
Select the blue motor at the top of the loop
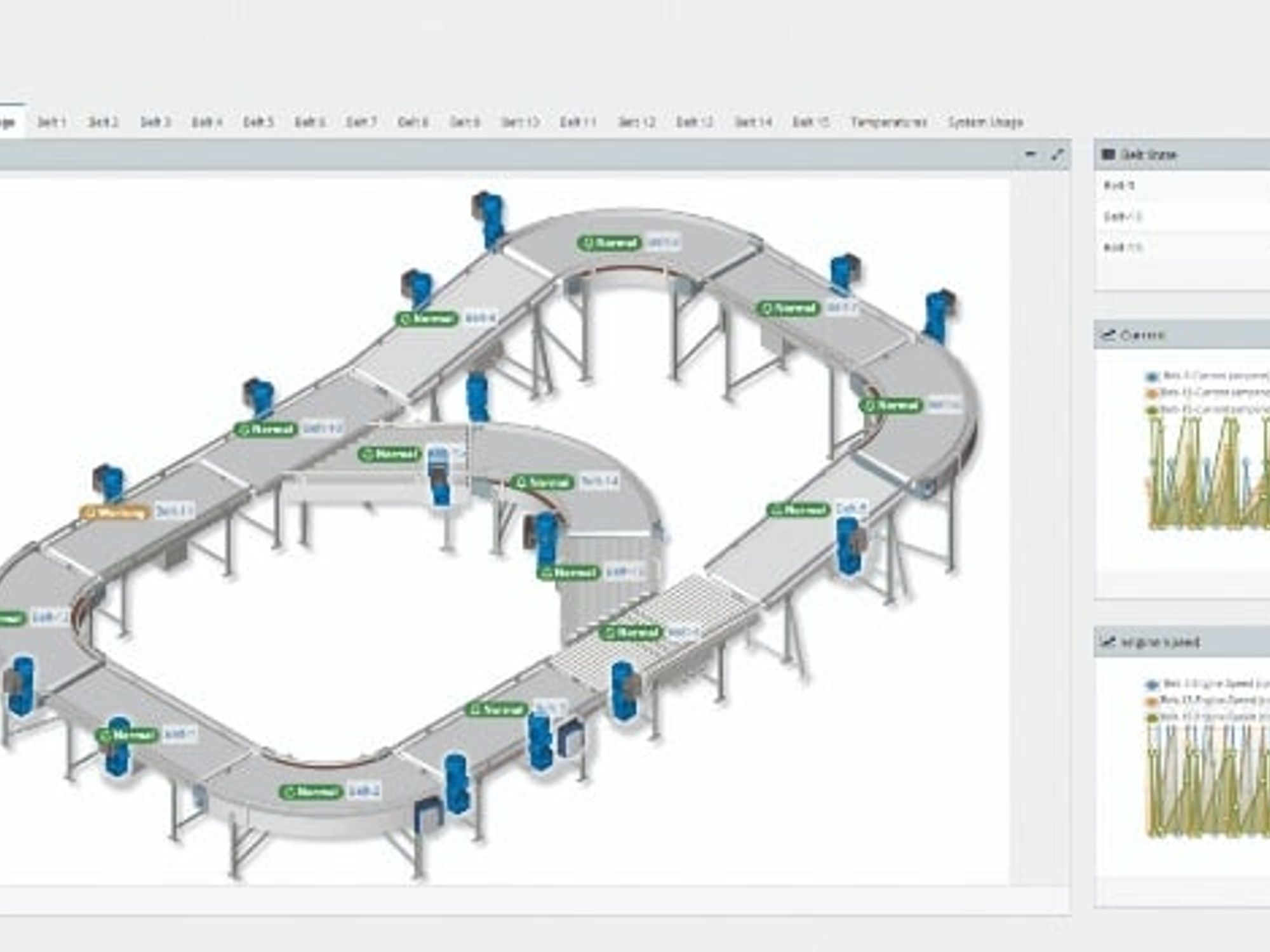pos(488,220)
